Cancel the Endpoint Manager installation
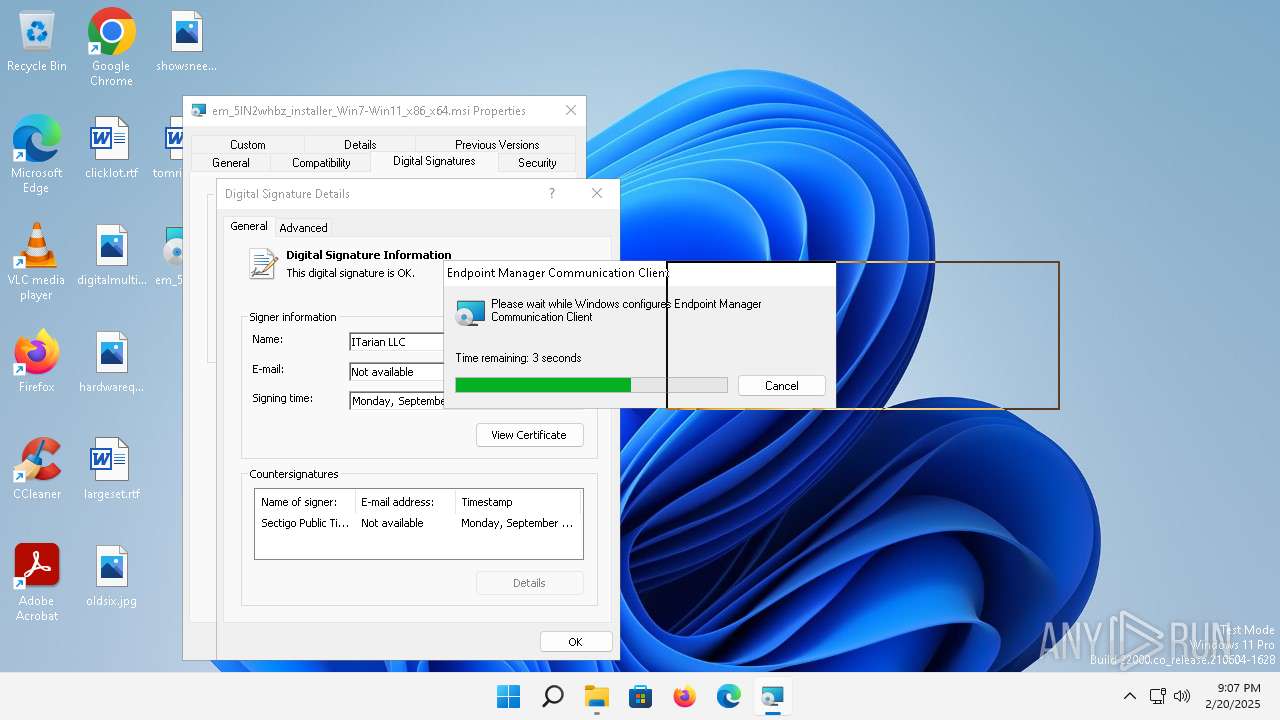1280x720 pixels. (x=782, y=386)
